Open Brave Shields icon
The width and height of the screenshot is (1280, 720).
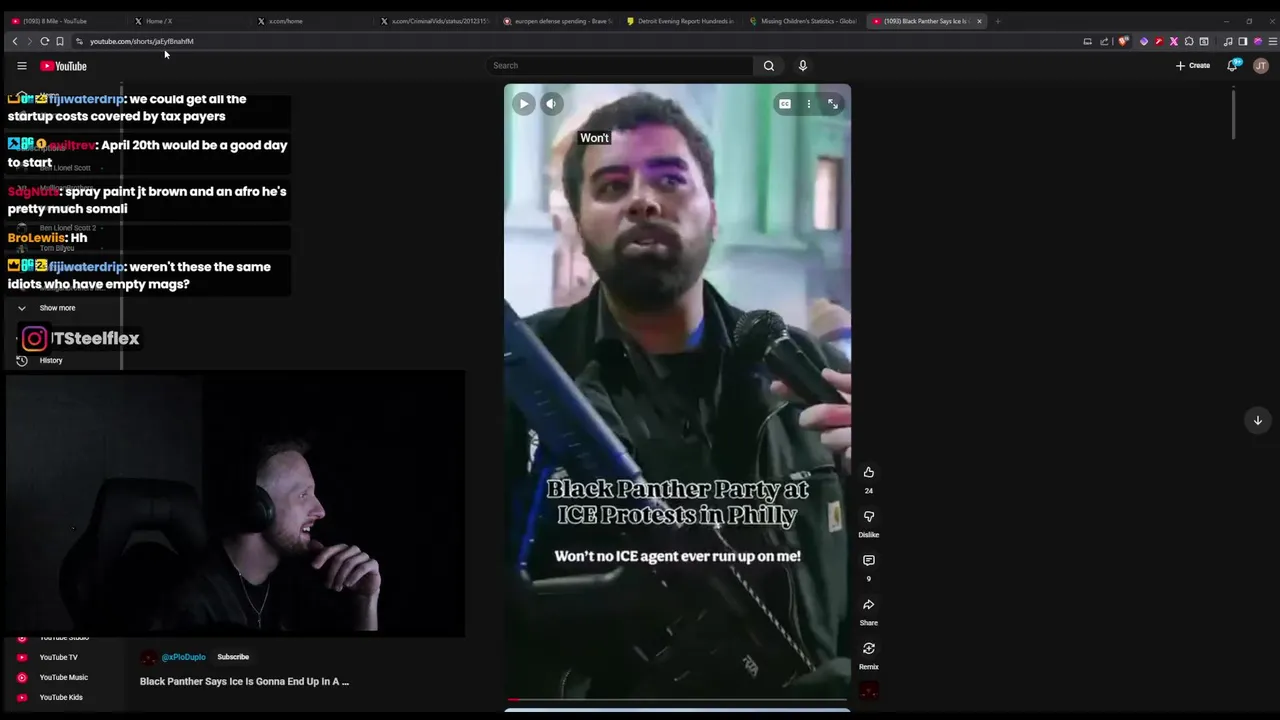pyautogui.click(x=1123, y=41)
